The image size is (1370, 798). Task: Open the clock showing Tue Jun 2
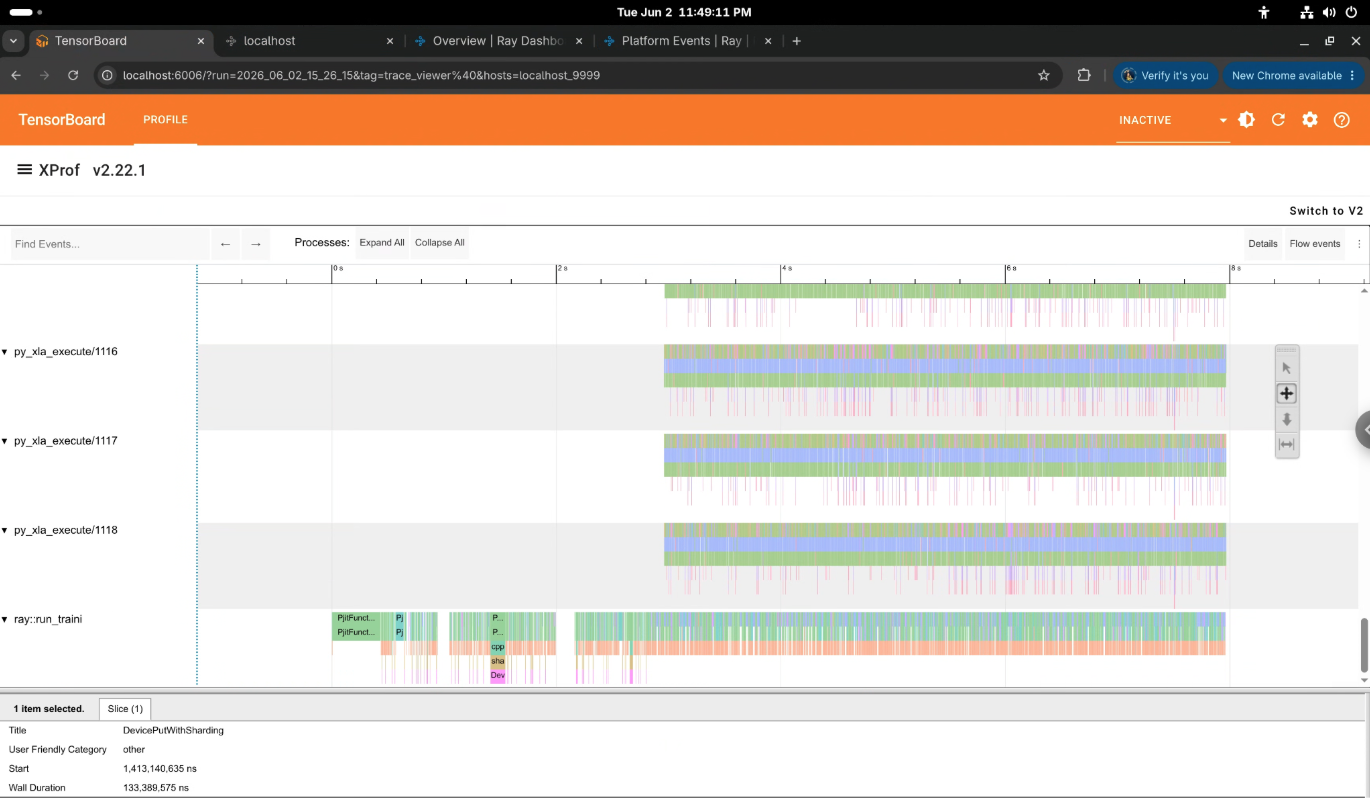point(684,12)
